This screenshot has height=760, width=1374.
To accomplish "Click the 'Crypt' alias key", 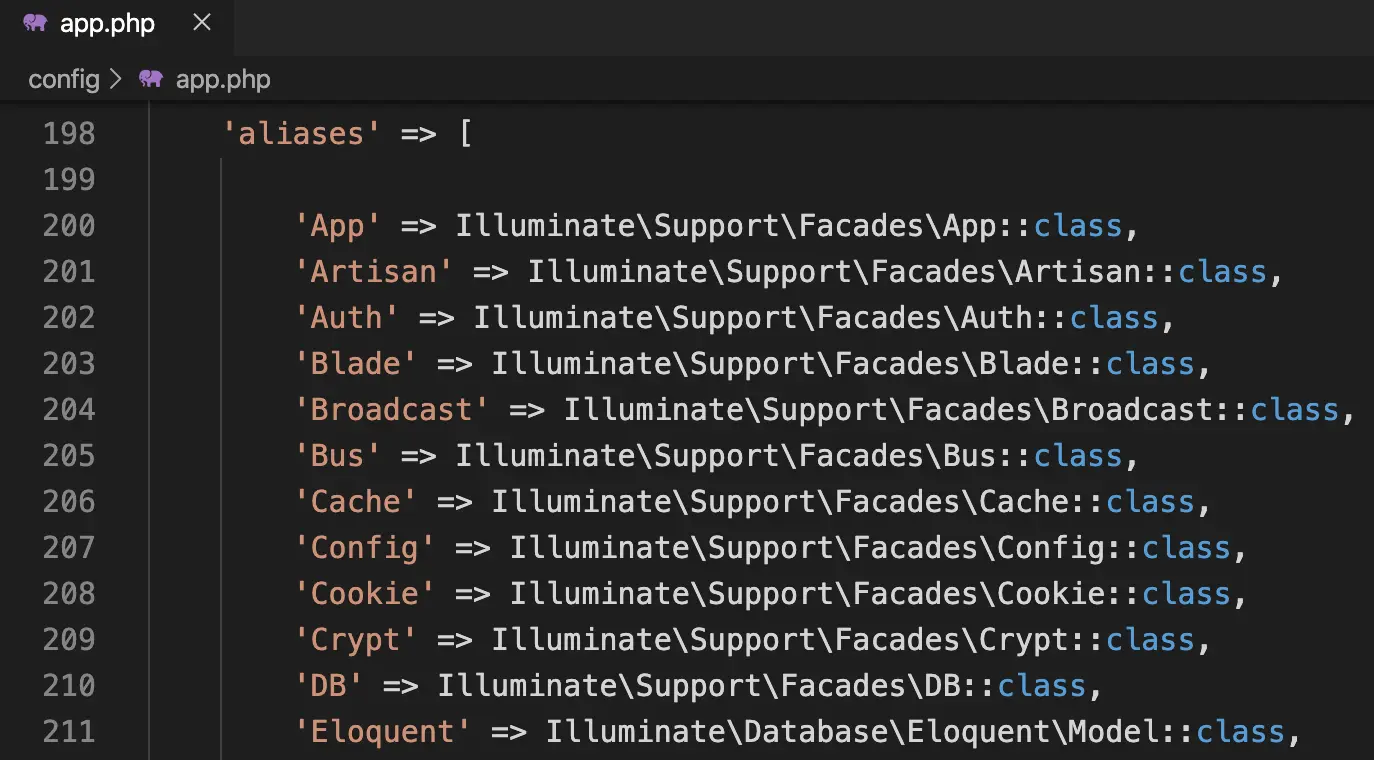I will pyautogui.click(x=356, y=640).
